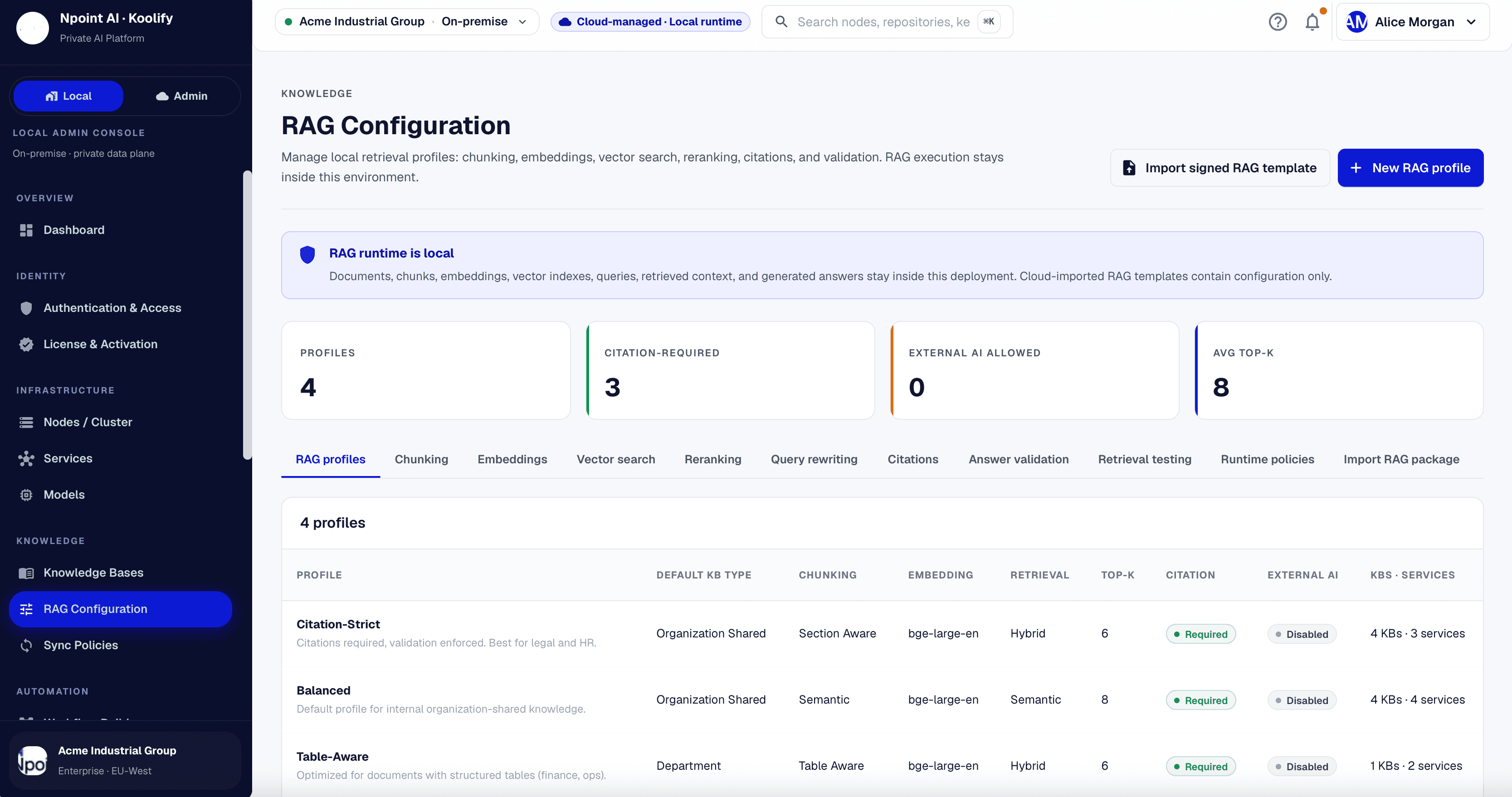Click the sidebar vertical scrollbar
Screen dimensions: 1512x797
[247, 315]
